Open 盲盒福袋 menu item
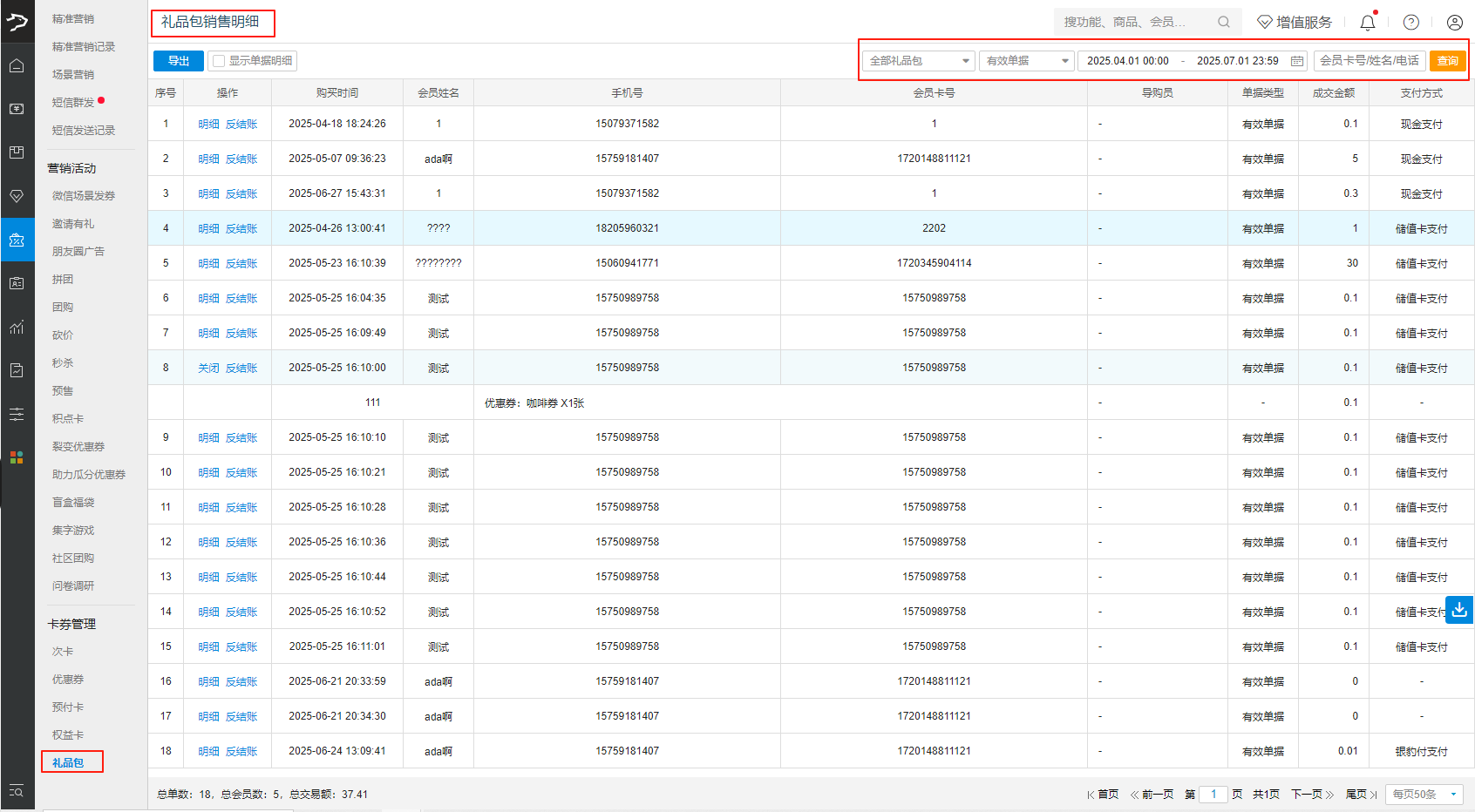The width and height of the screenshot is (1475, 812). point(73,503)
